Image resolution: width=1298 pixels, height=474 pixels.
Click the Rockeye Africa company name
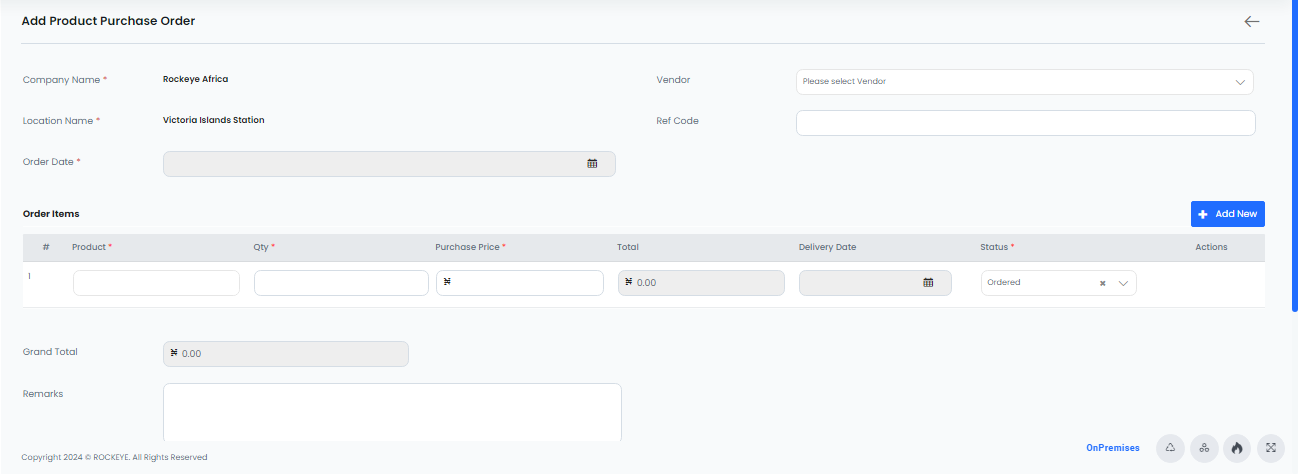coord(195,79)
